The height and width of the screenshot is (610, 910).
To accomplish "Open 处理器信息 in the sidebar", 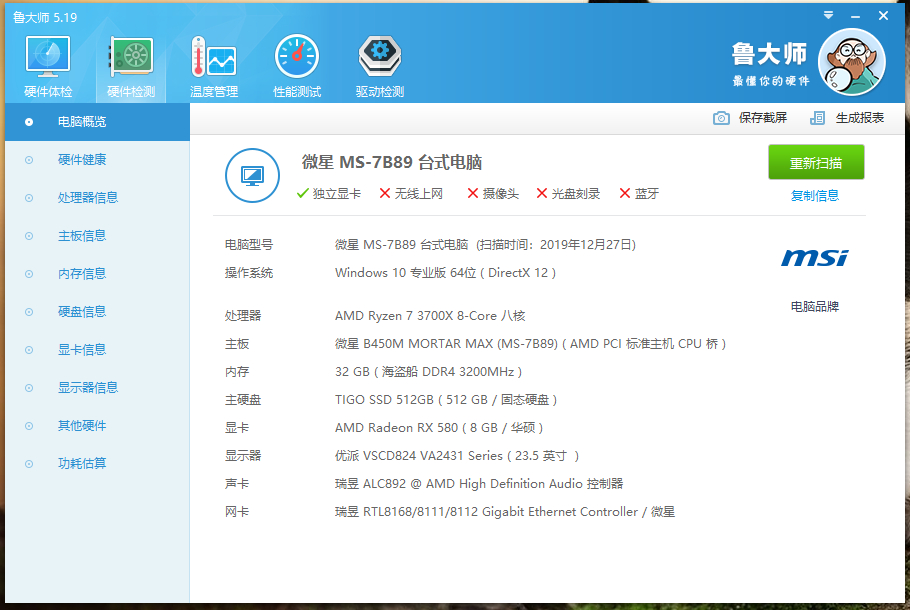I will click(98, 198).
